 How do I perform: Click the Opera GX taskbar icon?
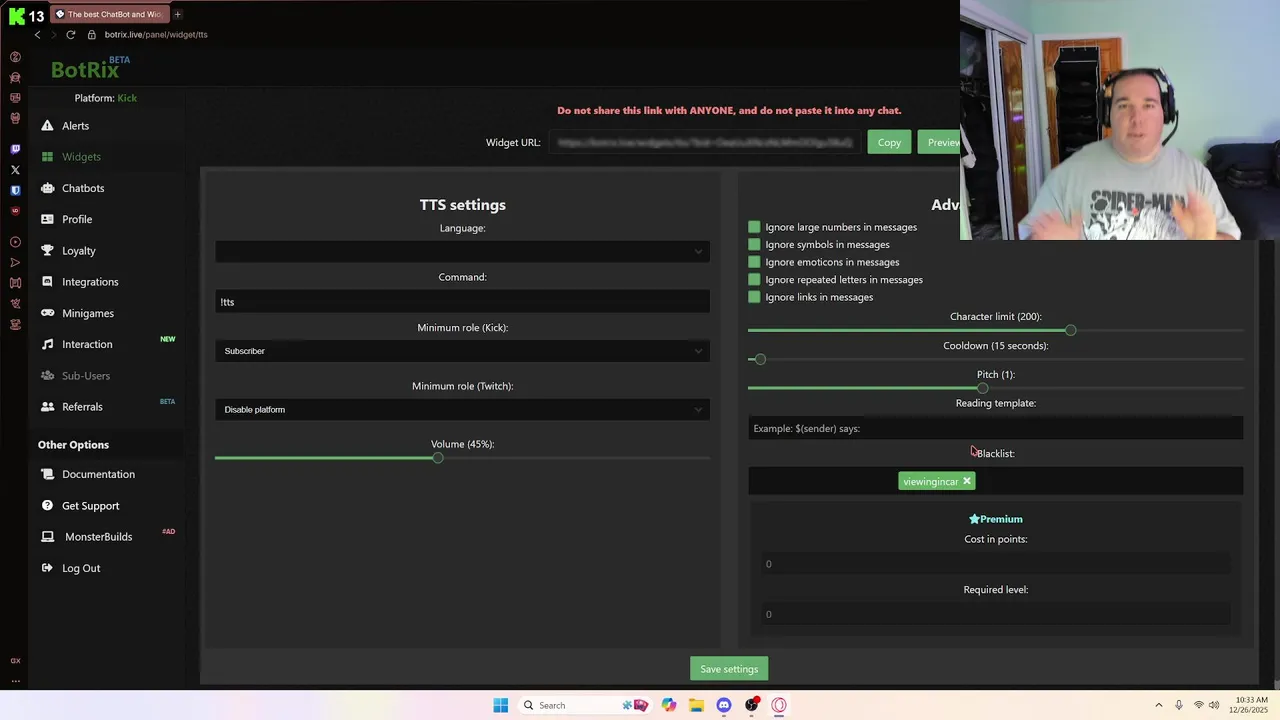(x=779, y=705)
